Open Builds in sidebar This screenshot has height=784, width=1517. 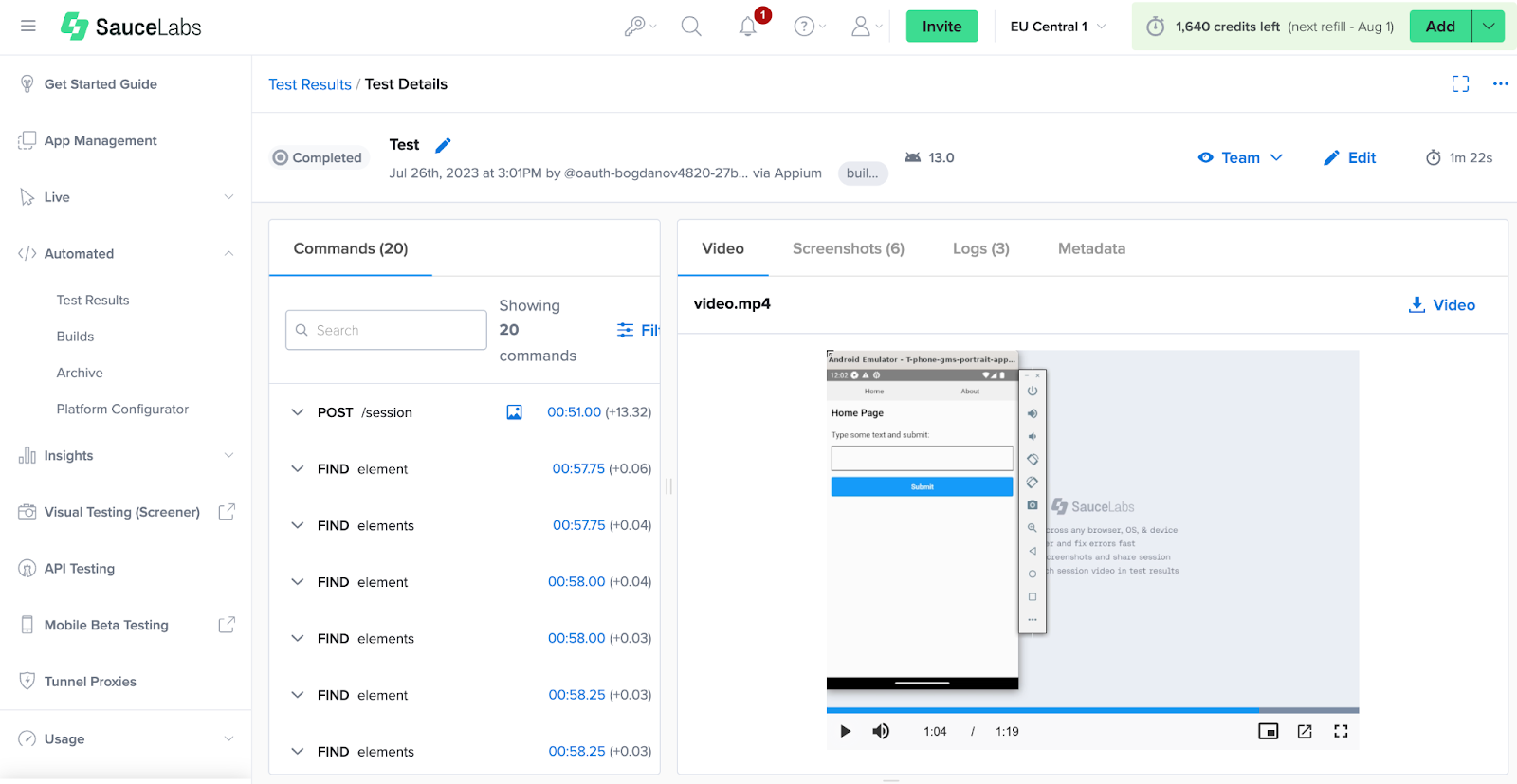click(75, 337)
